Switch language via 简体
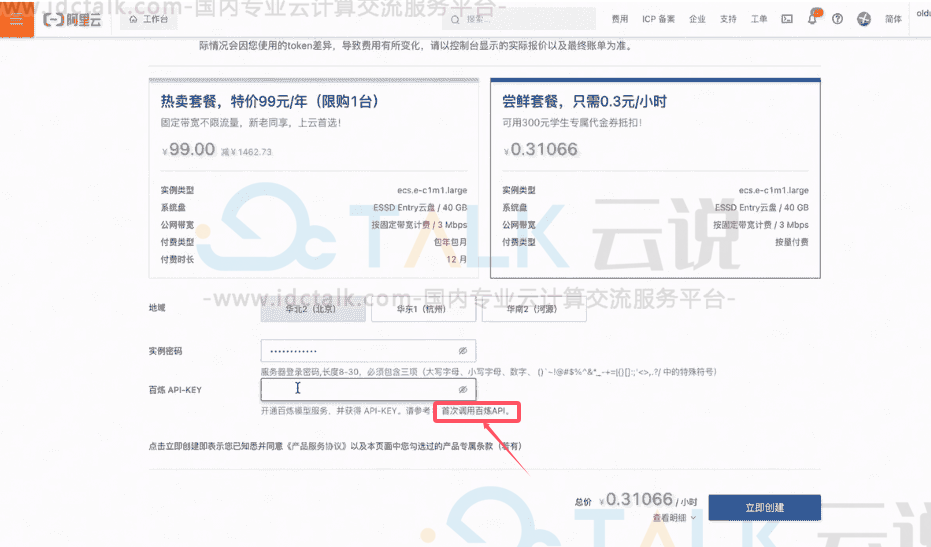The width and height of the screenshot is (931, 547). point(893,19)
